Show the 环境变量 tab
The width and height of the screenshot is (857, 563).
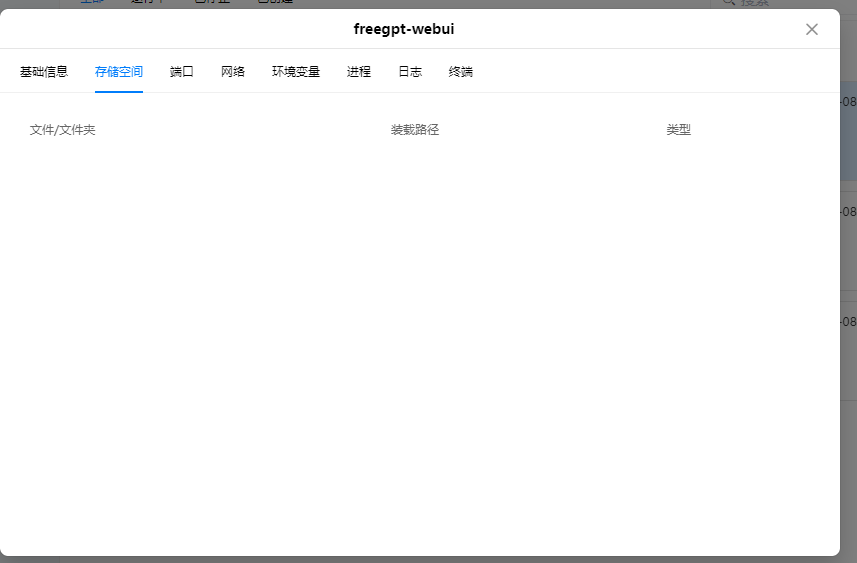(296, 72)
